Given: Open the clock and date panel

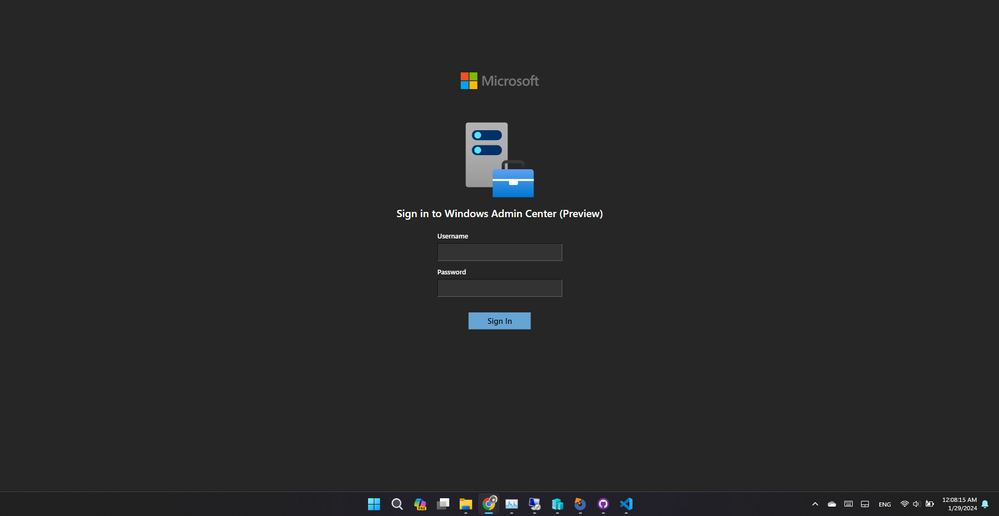Looking at the screenshot, I should click(x=959, y=504).
